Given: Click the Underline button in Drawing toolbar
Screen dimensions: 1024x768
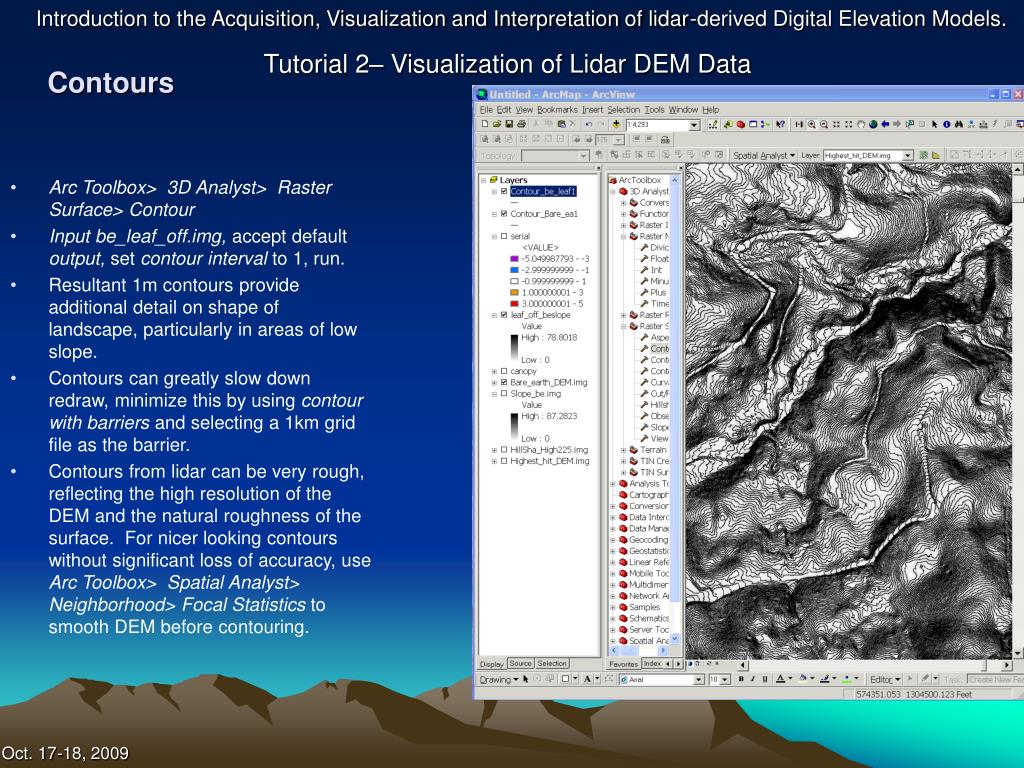Looking at the screenshot, I should [x=765, y=679].
